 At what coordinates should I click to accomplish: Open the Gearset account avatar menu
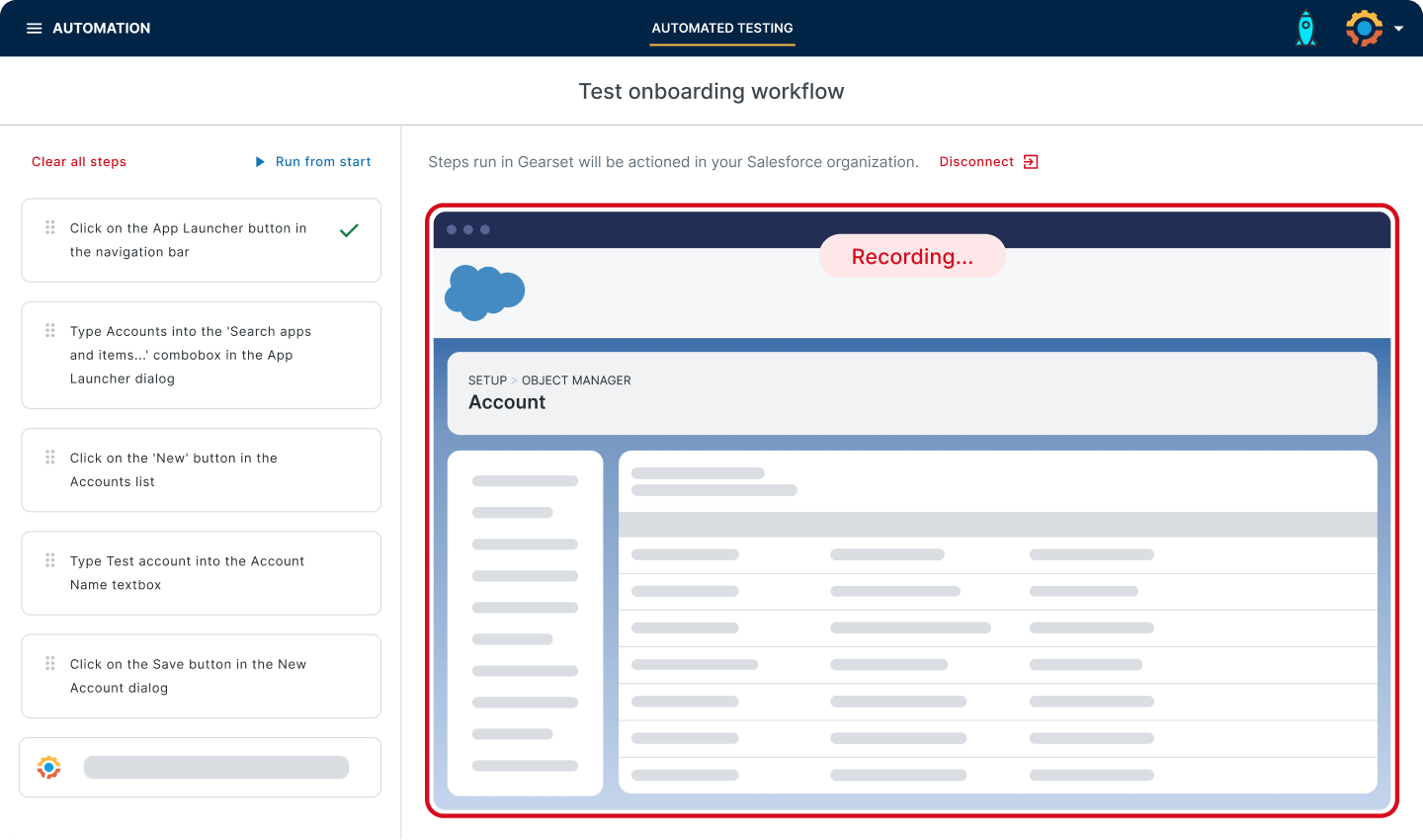1364,28
